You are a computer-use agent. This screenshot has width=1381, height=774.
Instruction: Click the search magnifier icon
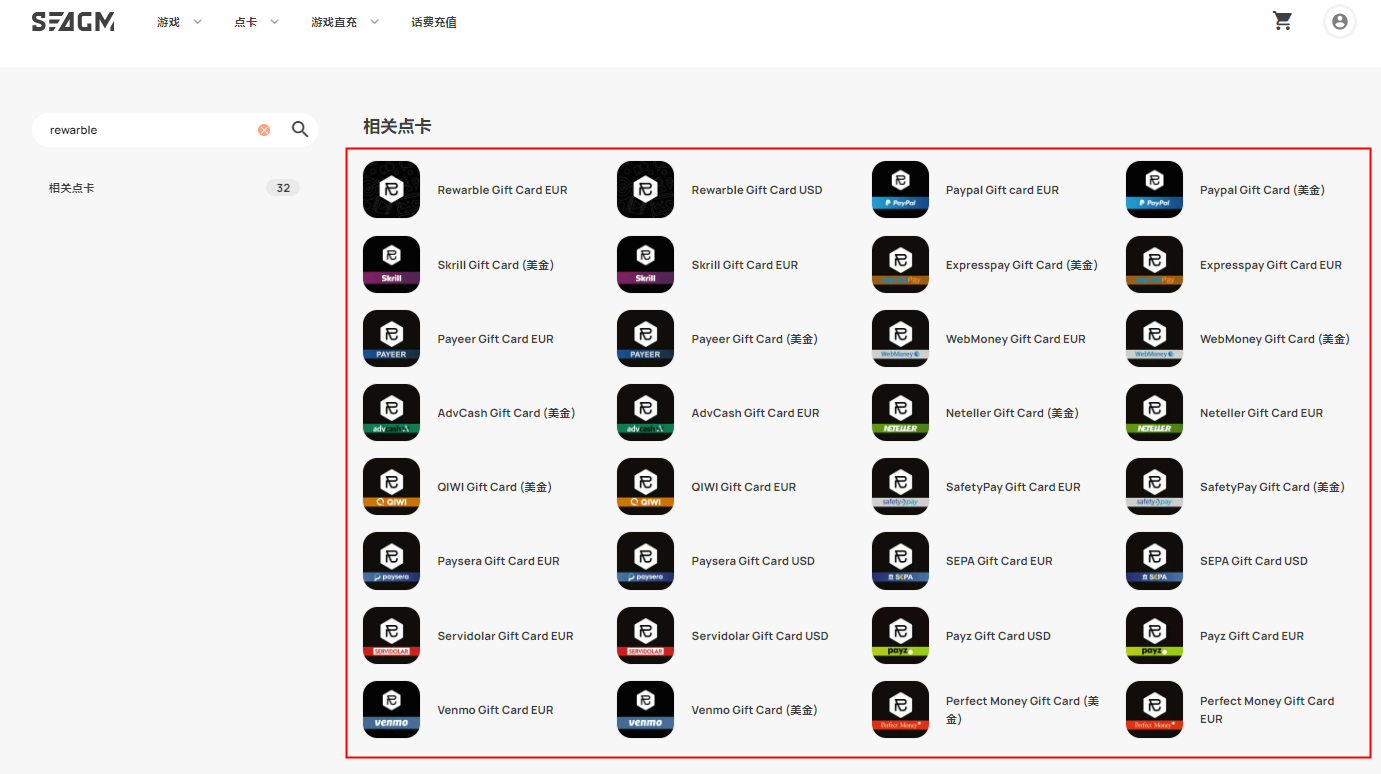pyautogui.click(x=300, y=129)
